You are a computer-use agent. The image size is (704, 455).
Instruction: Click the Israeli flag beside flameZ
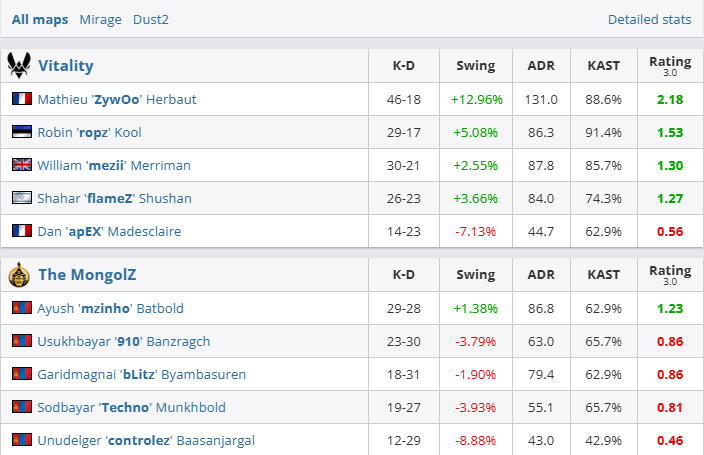pyautogui.click(x=21, y=198)
